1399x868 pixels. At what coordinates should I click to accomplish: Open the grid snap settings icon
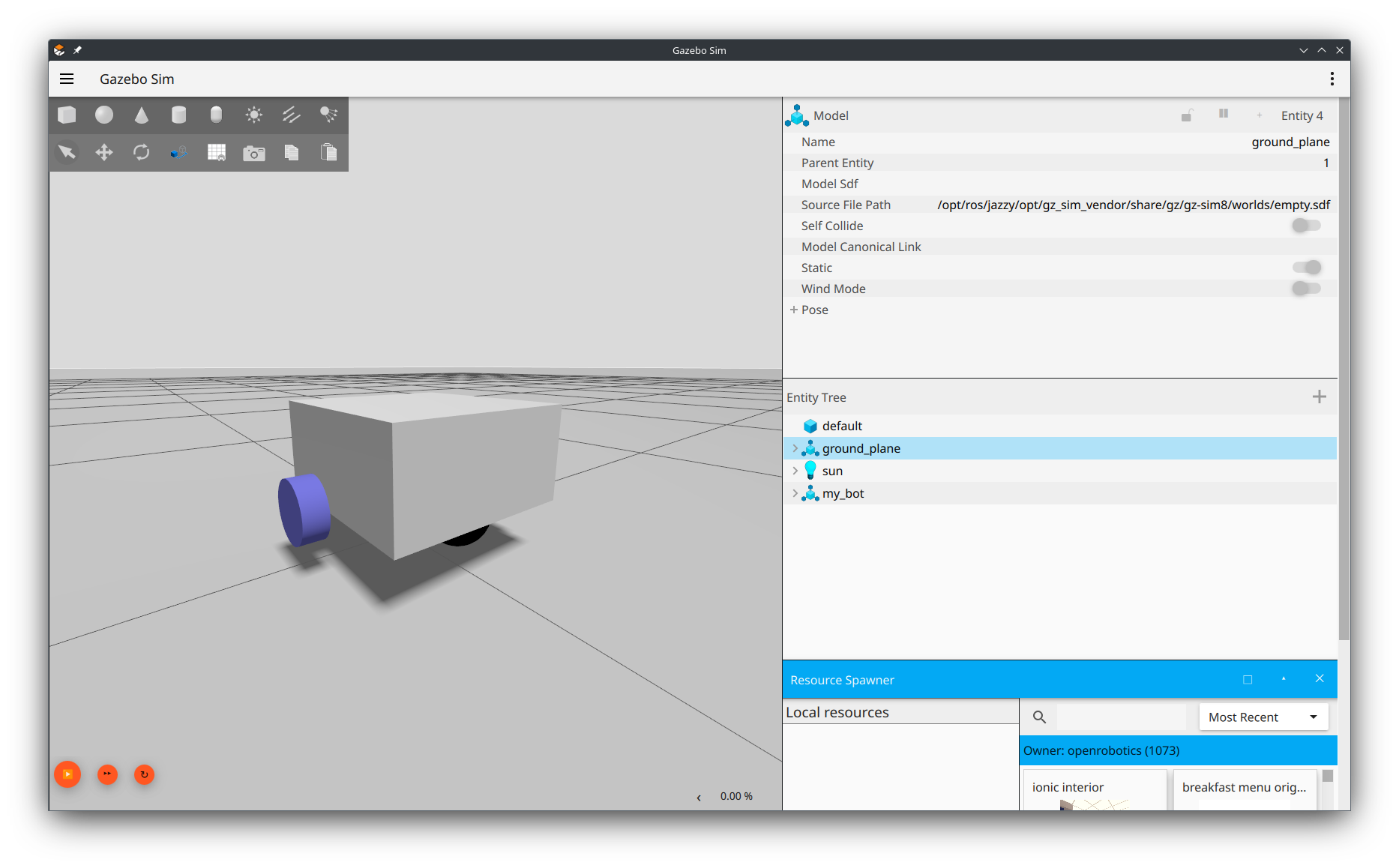pos(217,153)
